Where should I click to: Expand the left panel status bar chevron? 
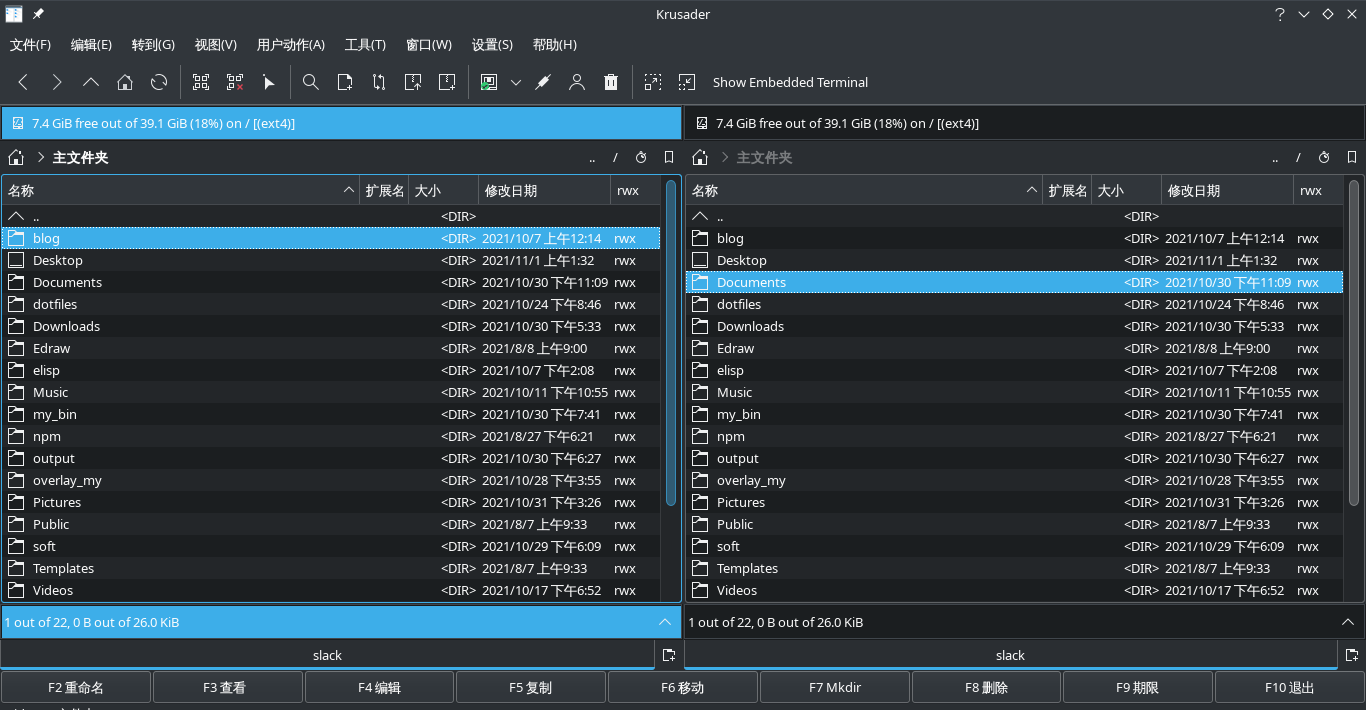665,622
